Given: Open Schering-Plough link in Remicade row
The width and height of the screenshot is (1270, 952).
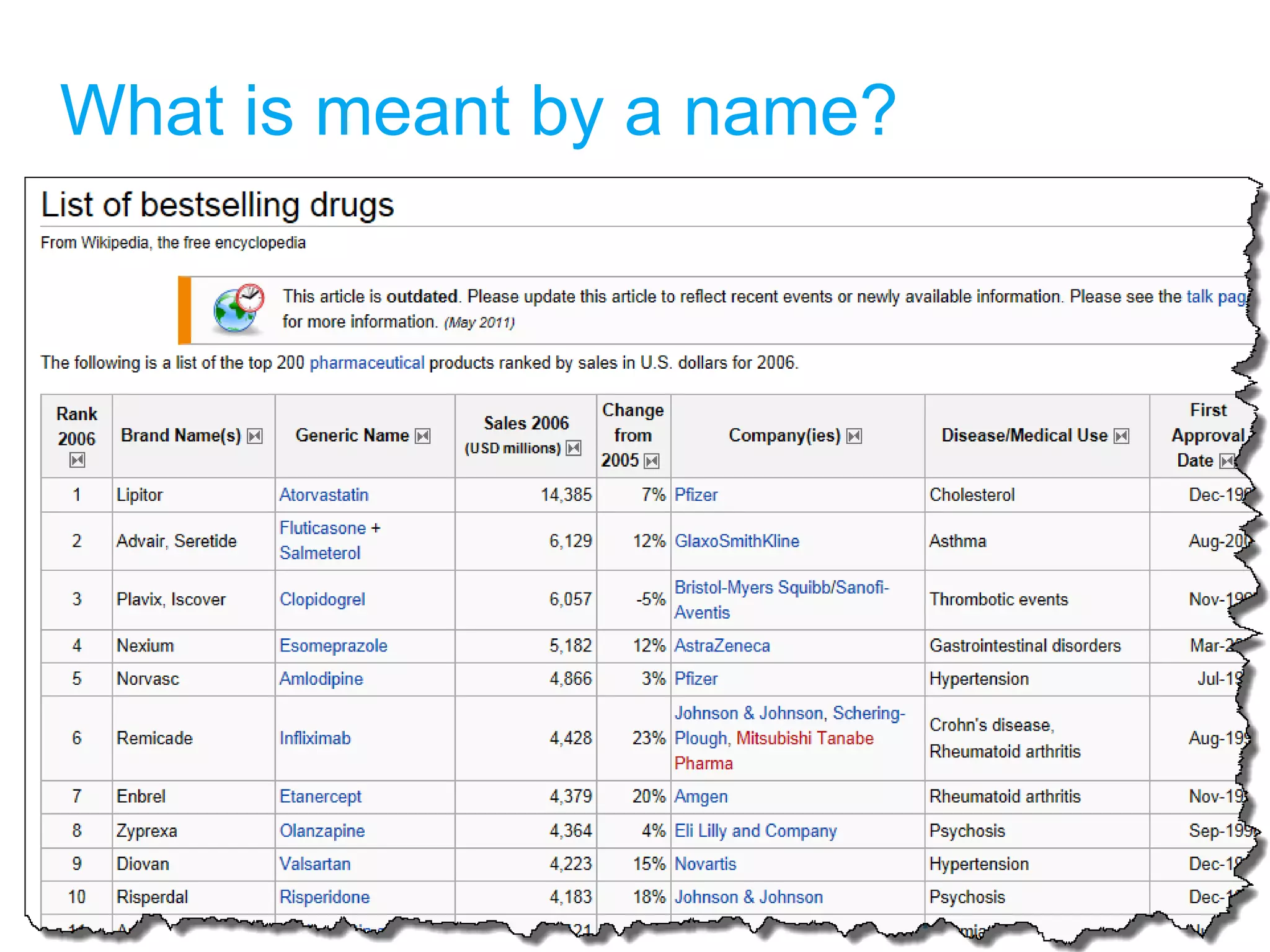Looking at the screenshot, I should click(x=789, y=726).
